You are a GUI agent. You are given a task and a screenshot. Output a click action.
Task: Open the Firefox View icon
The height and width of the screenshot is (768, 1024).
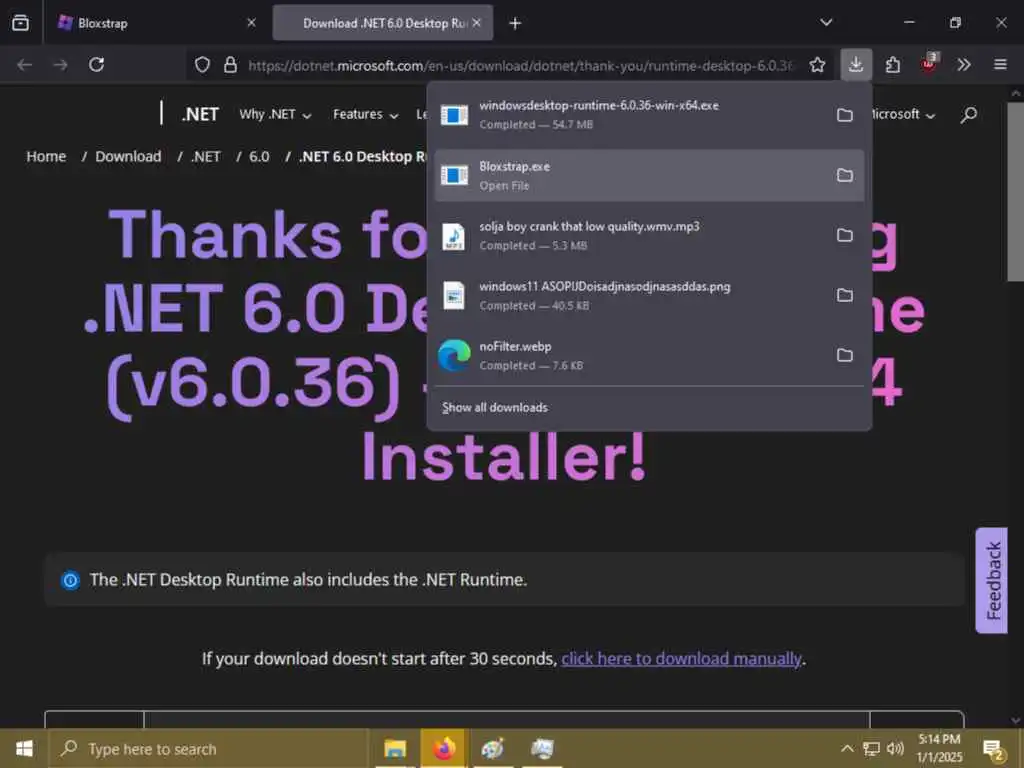20,23
